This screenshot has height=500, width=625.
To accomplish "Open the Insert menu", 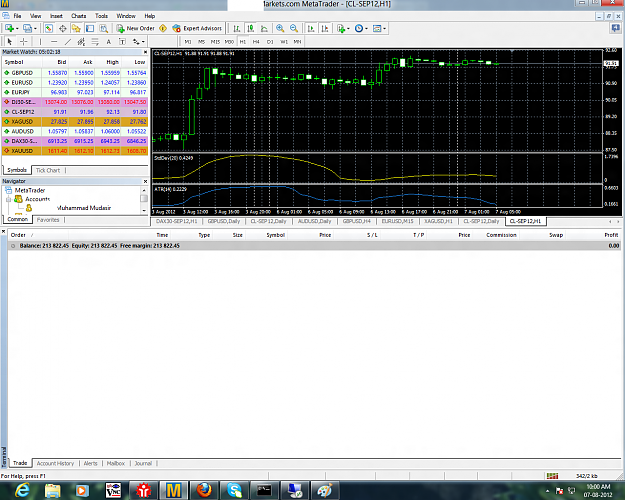I will [56, 16].
